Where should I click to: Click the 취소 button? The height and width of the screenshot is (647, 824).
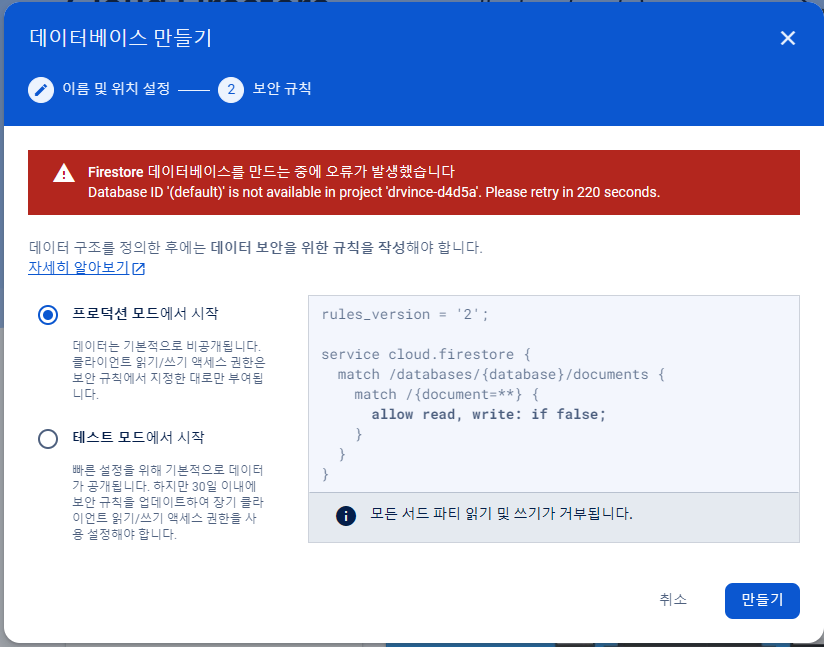coord(673,600)
